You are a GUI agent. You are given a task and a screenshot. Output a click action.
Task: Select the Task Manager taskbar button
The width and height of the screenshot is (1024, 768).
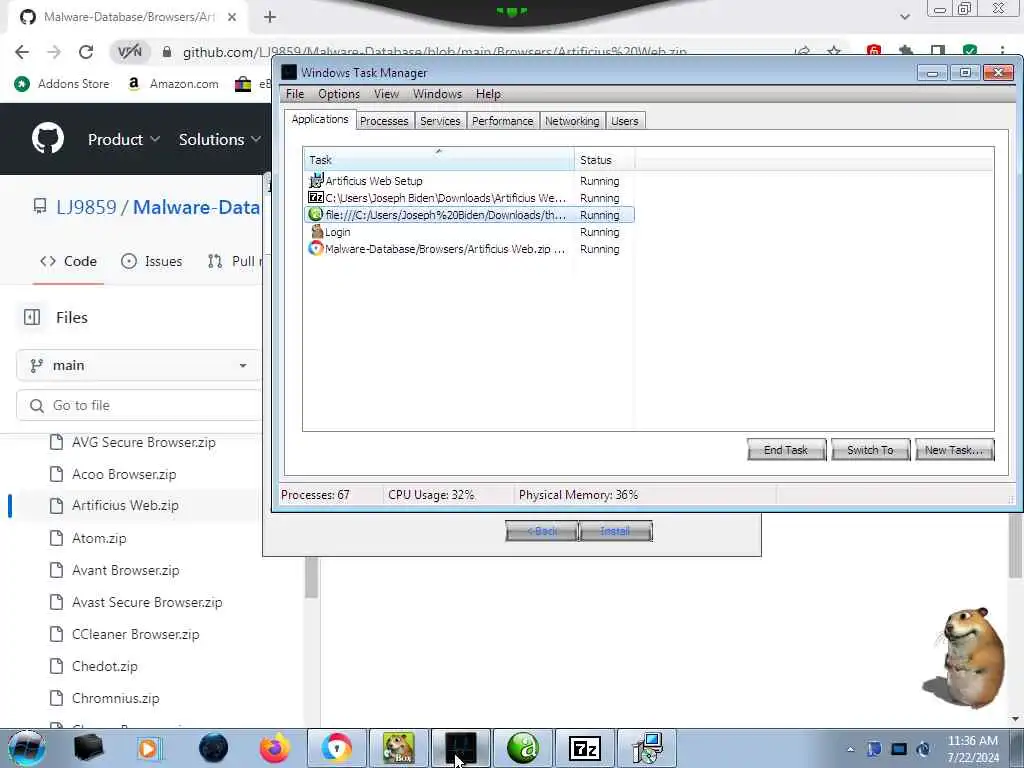tap(460, 748)
